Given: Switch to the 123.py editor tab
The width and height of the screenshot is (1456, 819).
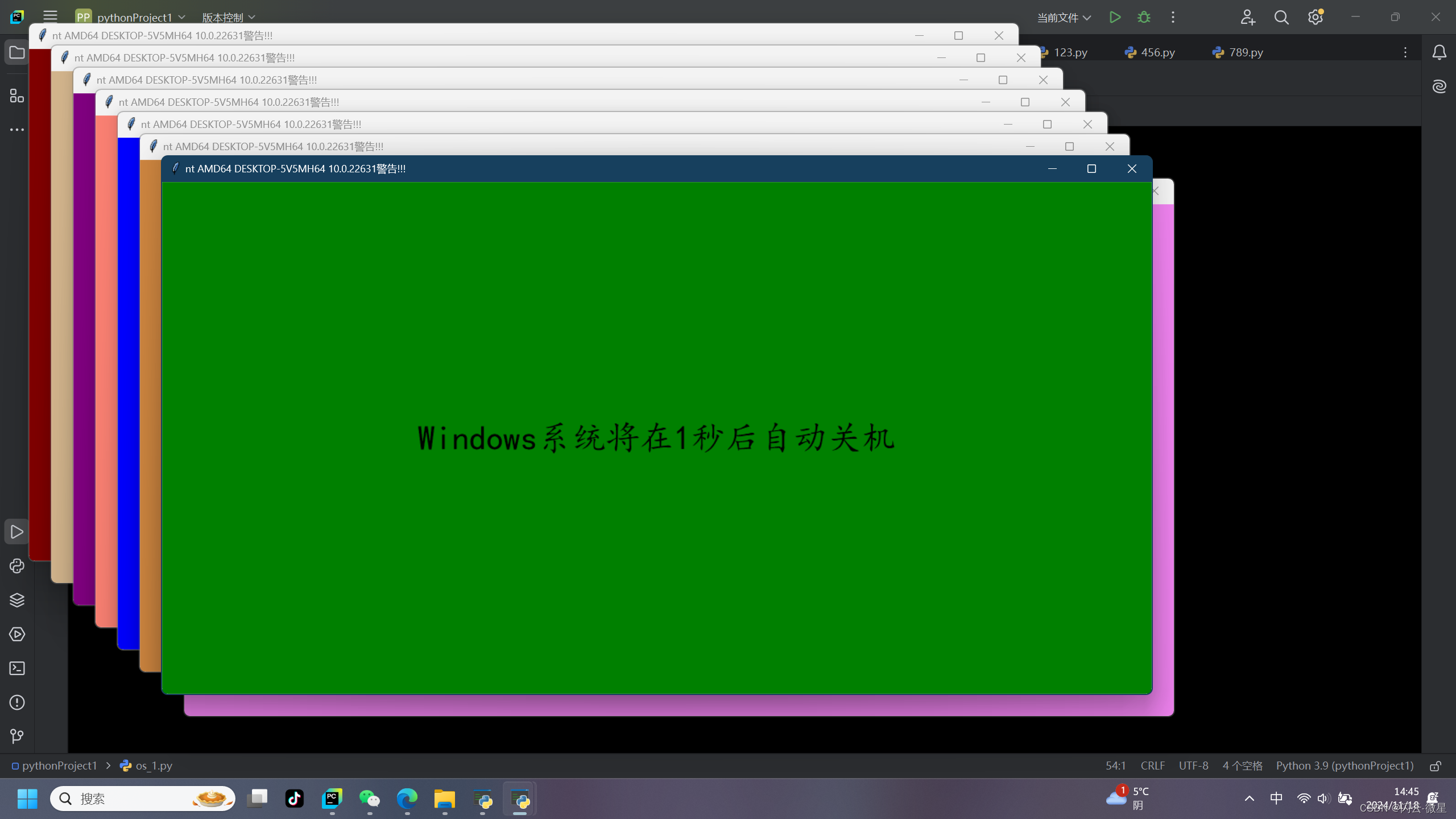Looking at the screenshot, I should coord(1064,52).
